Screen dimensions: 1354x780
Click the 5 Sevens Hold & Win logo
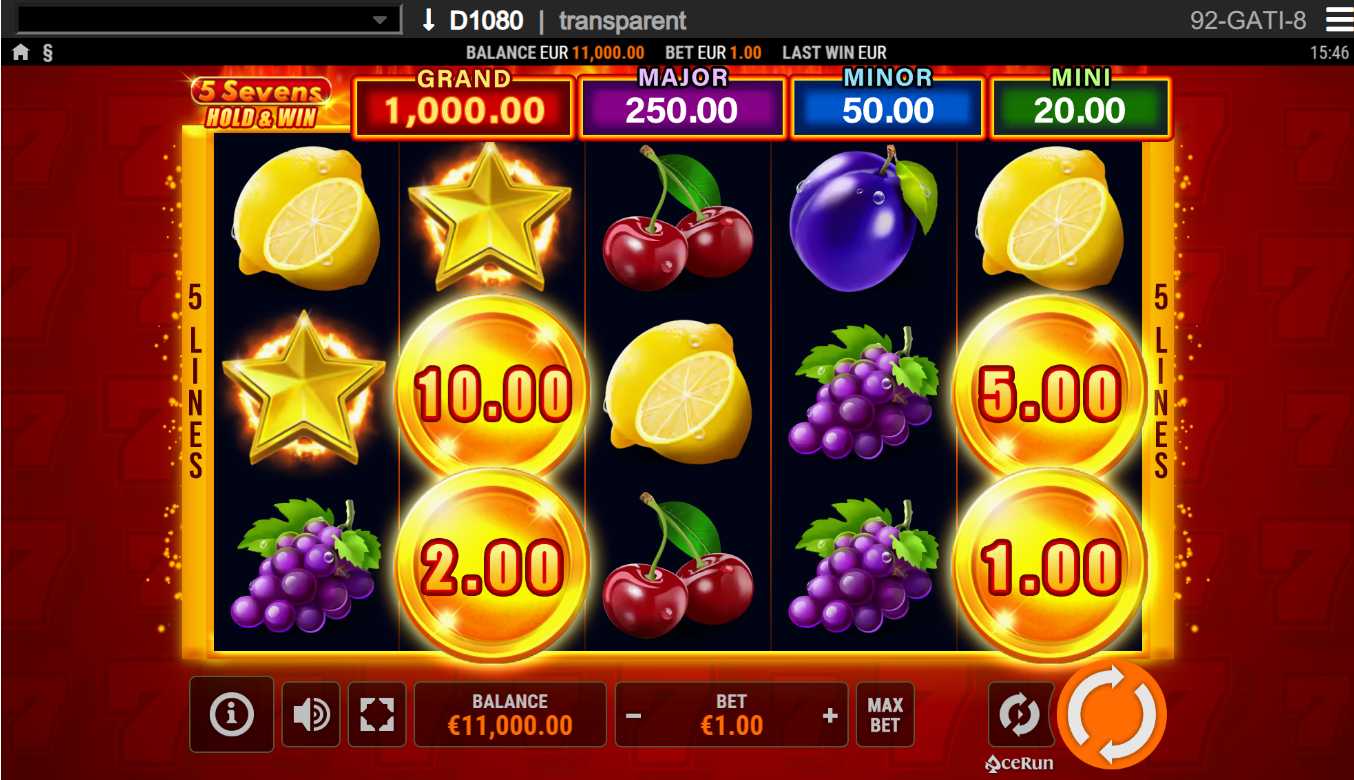click(263, 103)
